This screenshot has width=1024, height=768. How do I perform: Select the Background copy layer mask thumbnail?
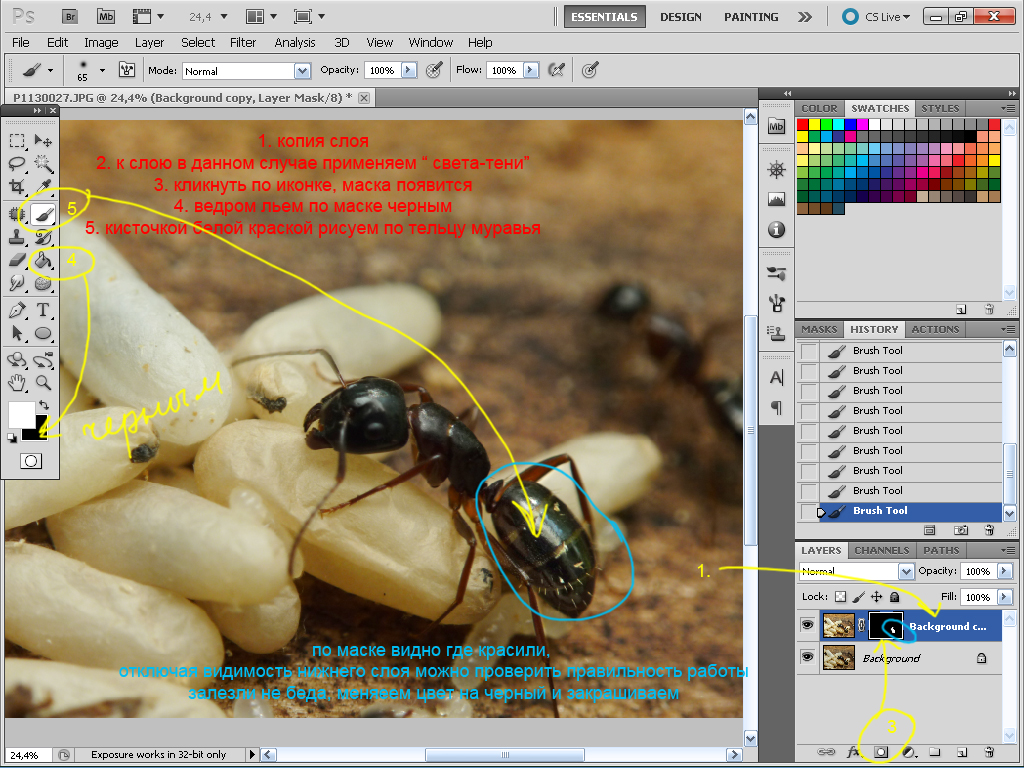[x=886, y=626]
